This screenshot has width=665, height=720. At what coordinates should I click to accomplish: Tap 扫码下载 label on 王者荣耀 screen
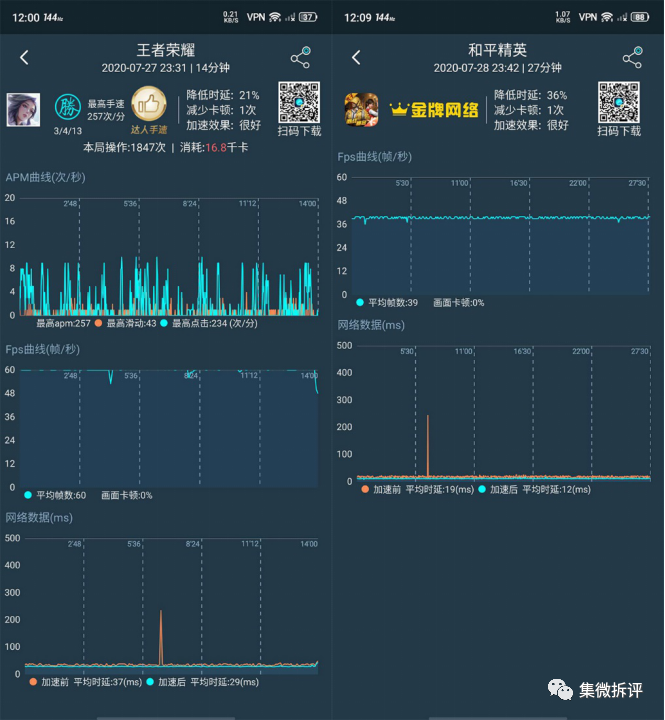click(299, 131)
